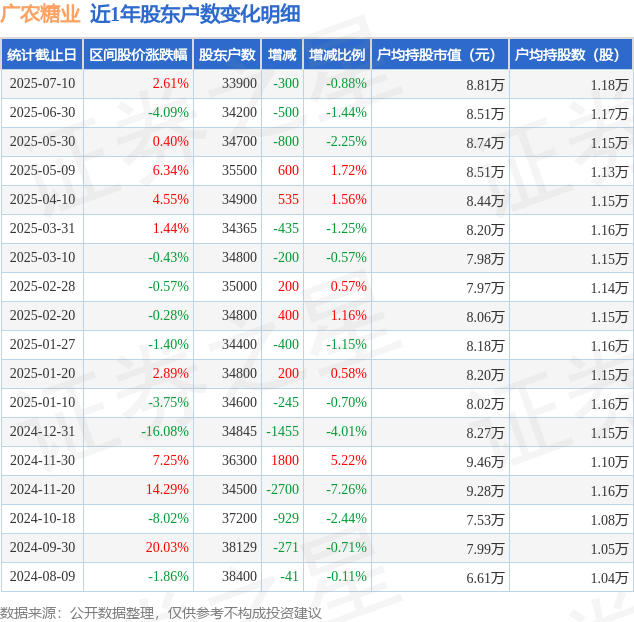Click the change ratio -4.01%
634x622 pixels.
(x=347, y=431)
